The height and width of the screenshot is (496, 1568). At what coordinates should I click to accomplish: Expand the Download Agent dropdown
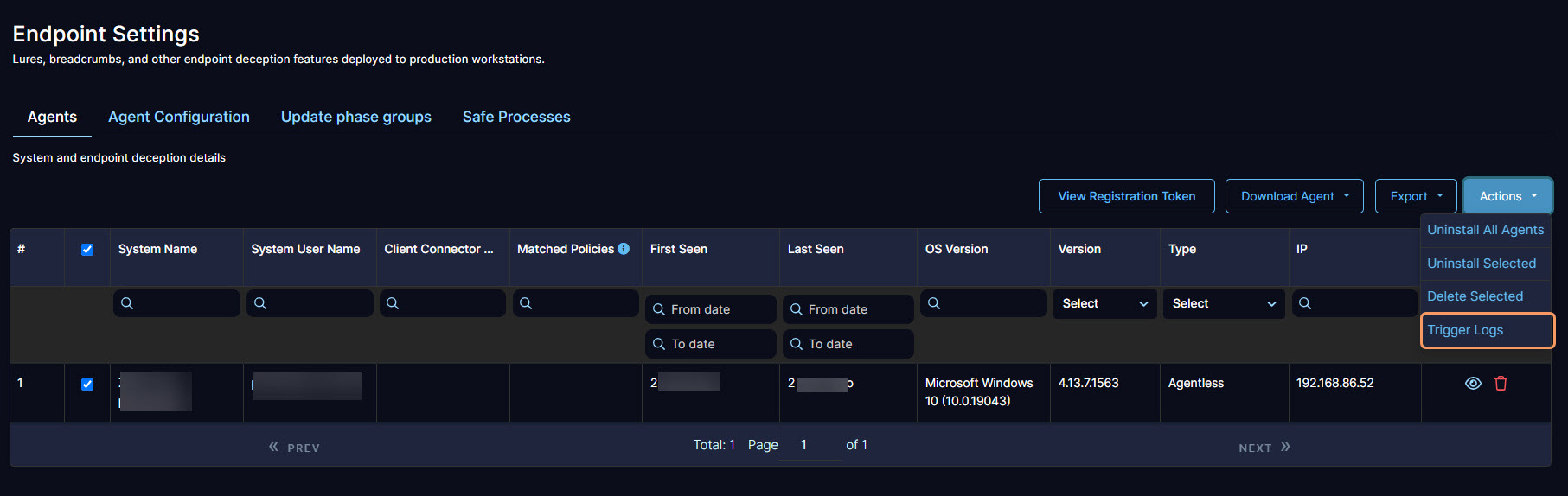coord(1294,196)
